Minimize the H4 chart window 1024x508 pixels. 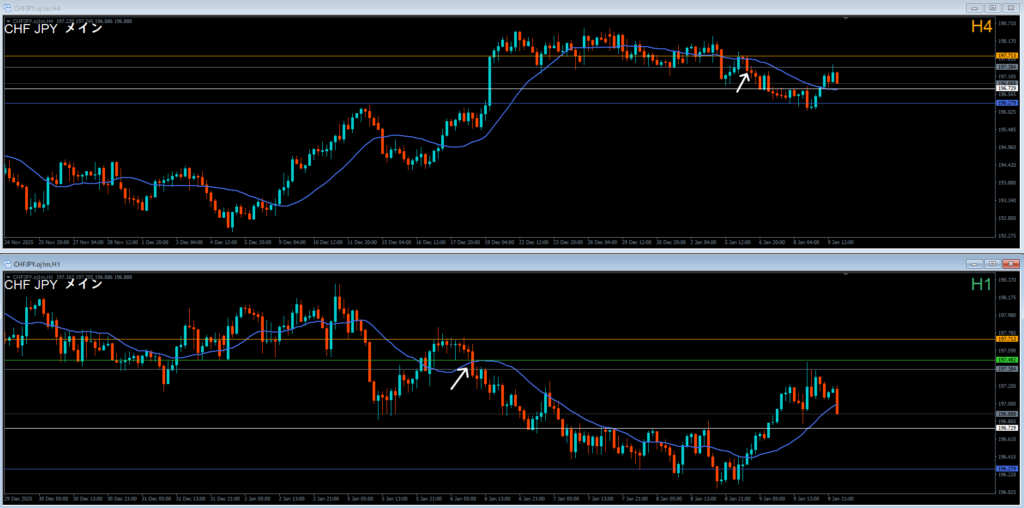pyautogui.click(x=975, y=8)
